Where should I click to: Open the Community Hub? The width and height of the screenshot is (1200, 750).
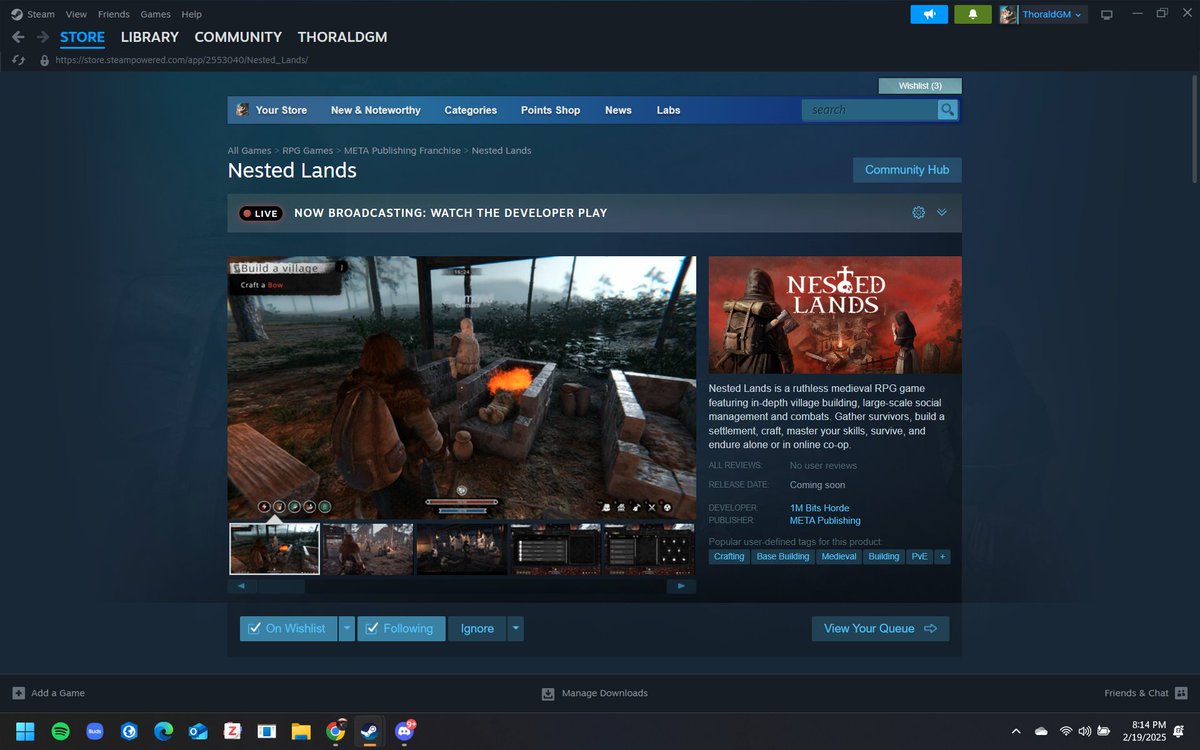(x=906, y=169)
